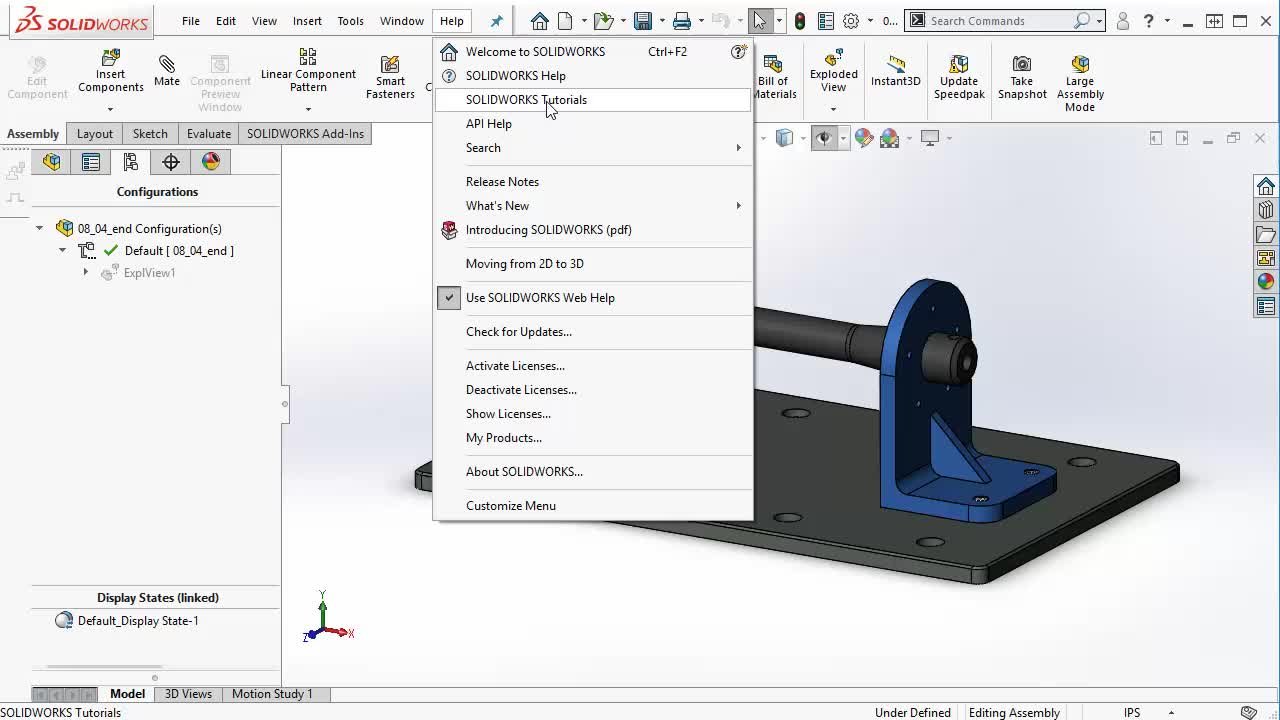Open the ConfigurationManager tab icon
1280x720 pixels.
click(130, 162)
